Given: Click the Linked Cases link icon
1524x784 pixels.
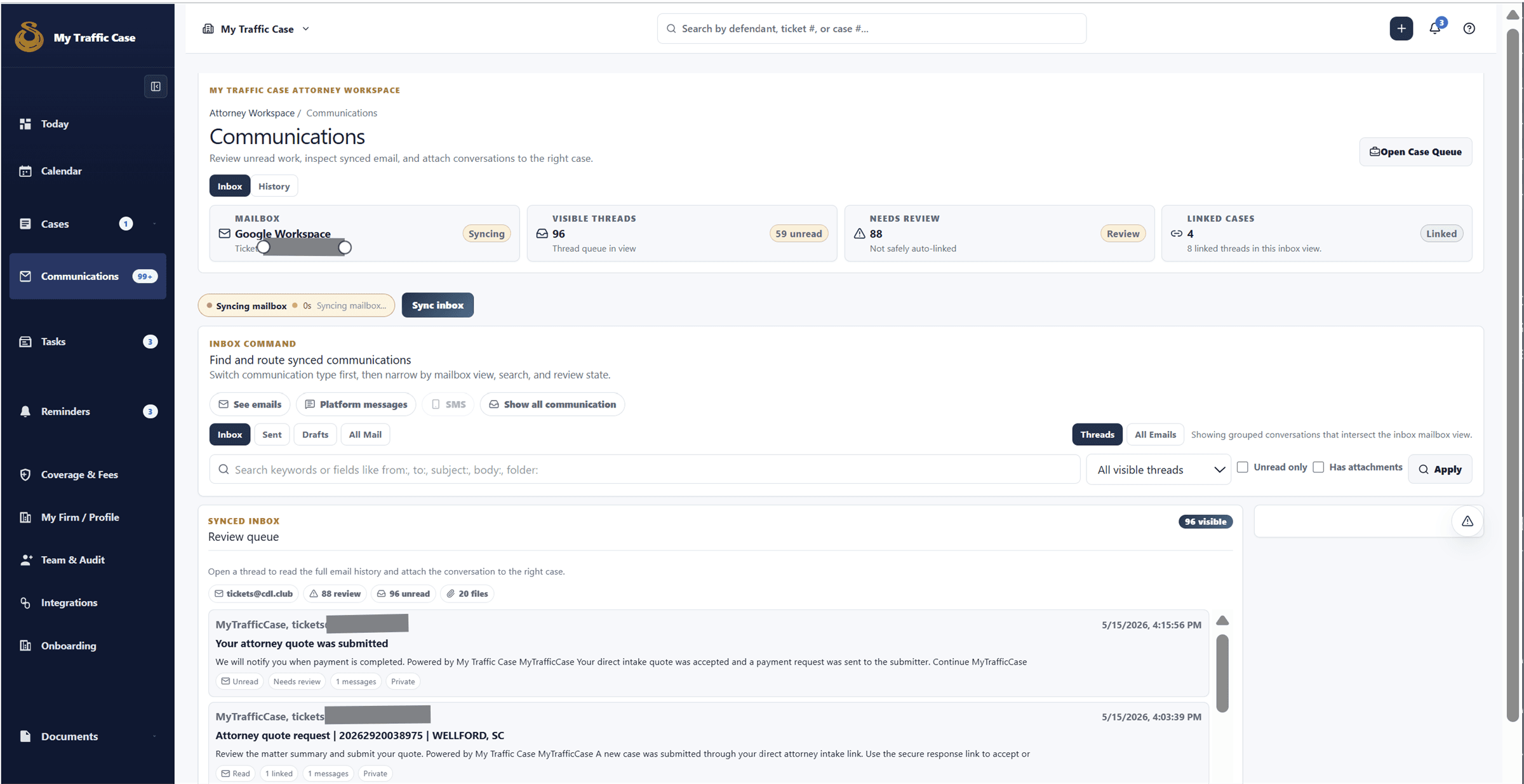Looking at the screenshot, I should click(x=1177, y=234).
